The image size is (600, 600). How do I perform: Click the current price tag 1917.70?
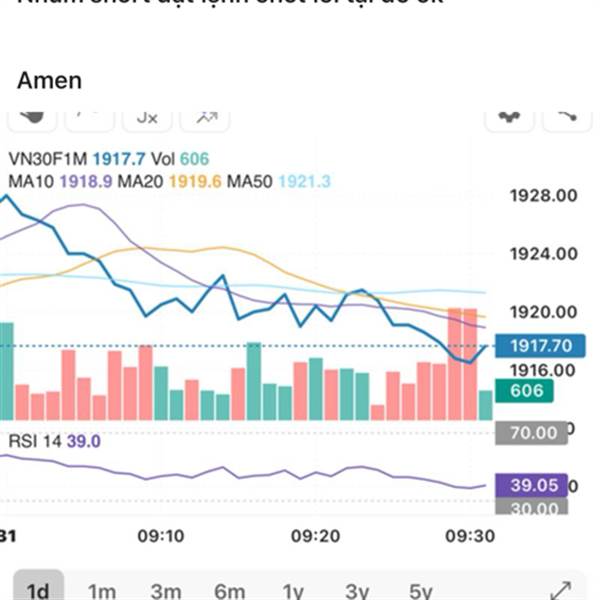[540, 346]
